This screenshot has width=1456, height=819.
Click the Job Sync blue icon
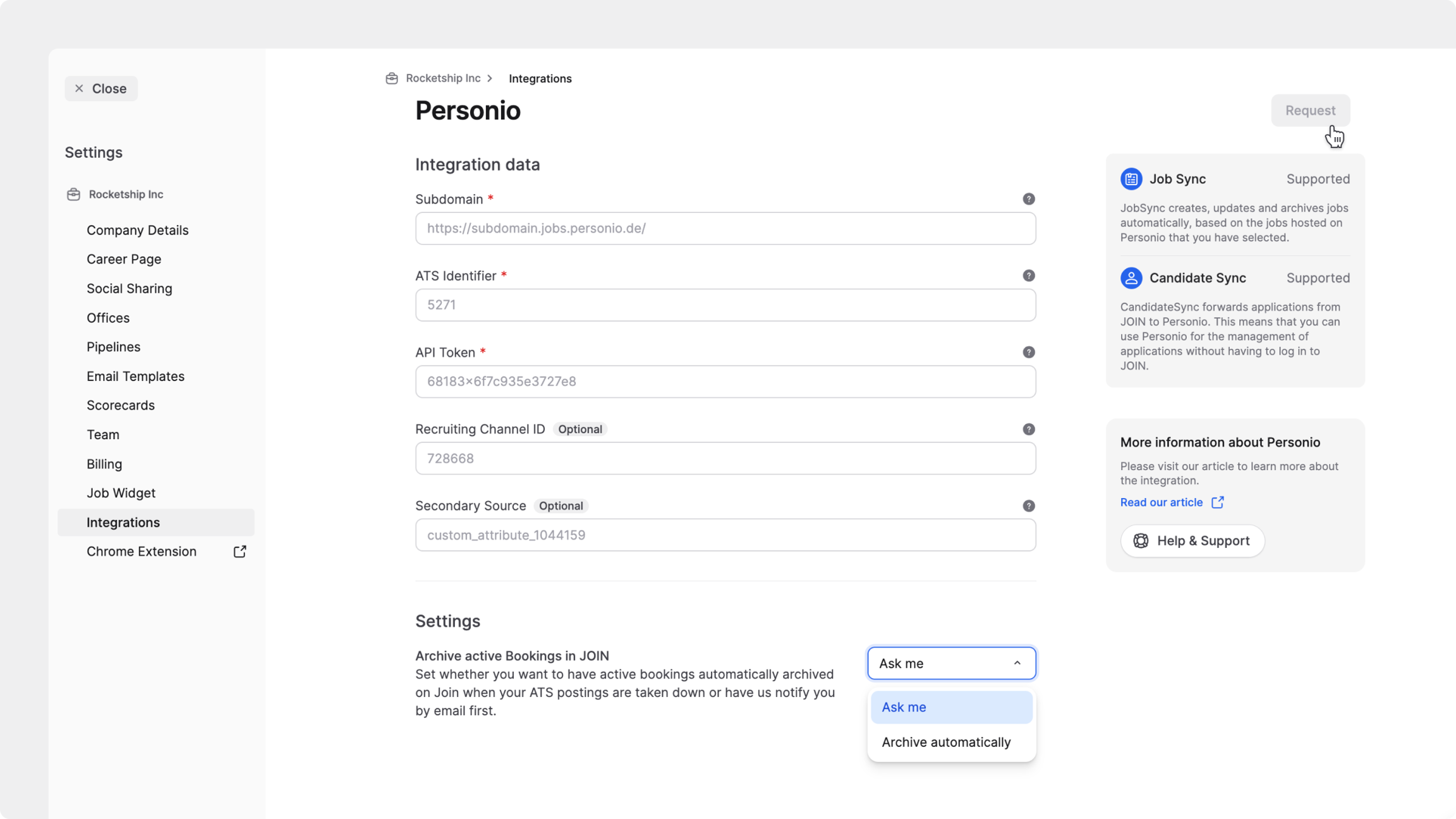coord(1131,179)
